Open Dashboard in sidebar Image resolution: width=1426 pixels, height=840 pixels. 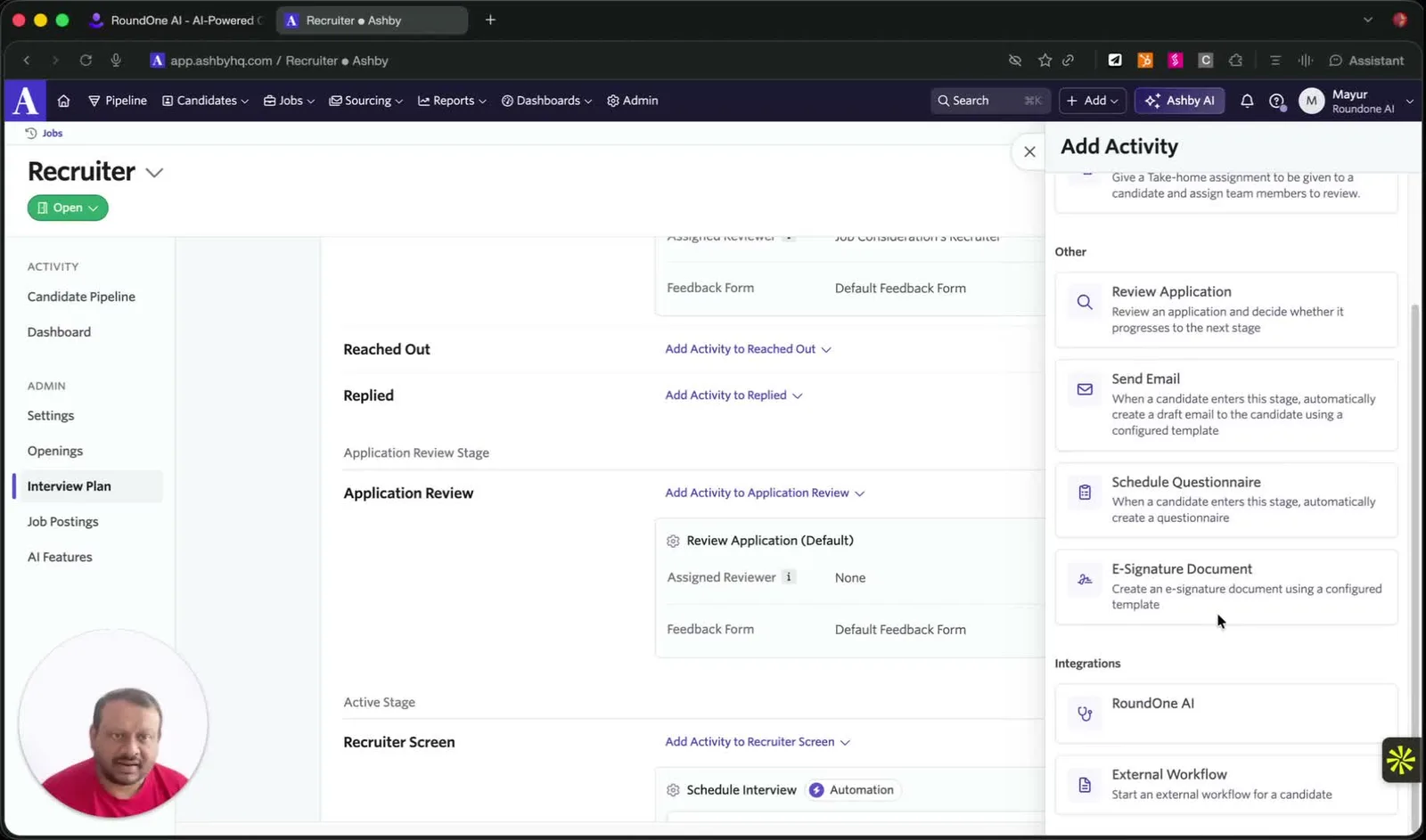click(59, 332)
